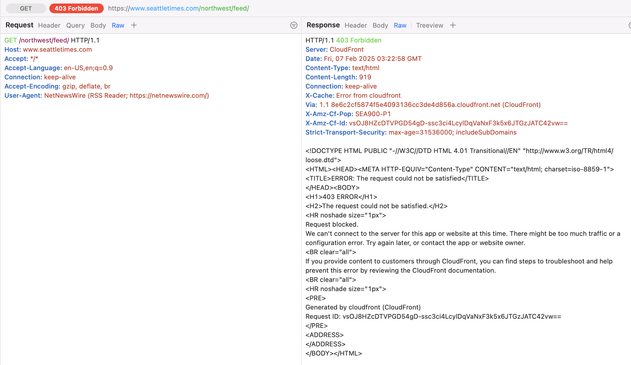Click the Content-Length: 919 header
Image resolution: width=631 pixels, height=365 pixels.
338,77
